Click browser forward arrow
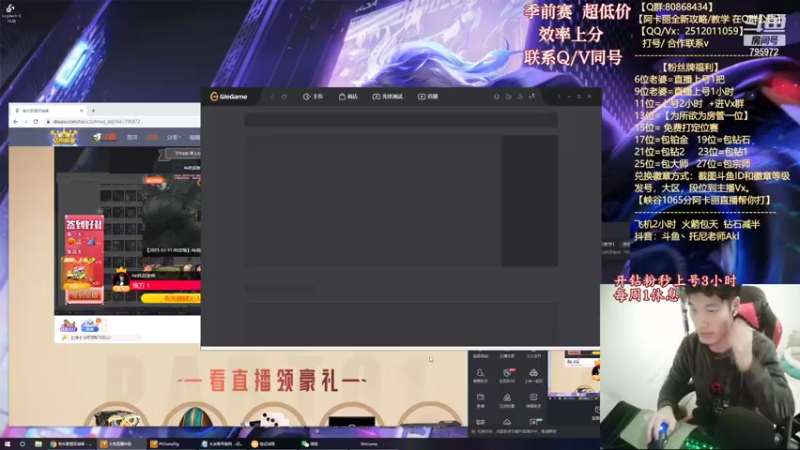This screenshot has width=800, height=450. tap(26, 121)
